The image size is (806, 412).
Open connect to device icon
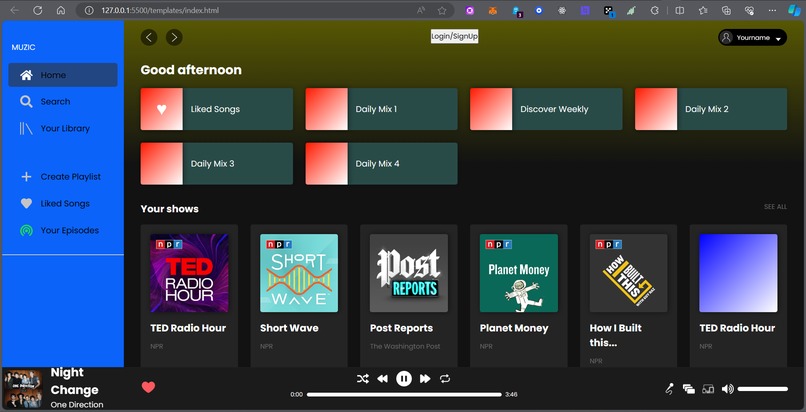708,389
